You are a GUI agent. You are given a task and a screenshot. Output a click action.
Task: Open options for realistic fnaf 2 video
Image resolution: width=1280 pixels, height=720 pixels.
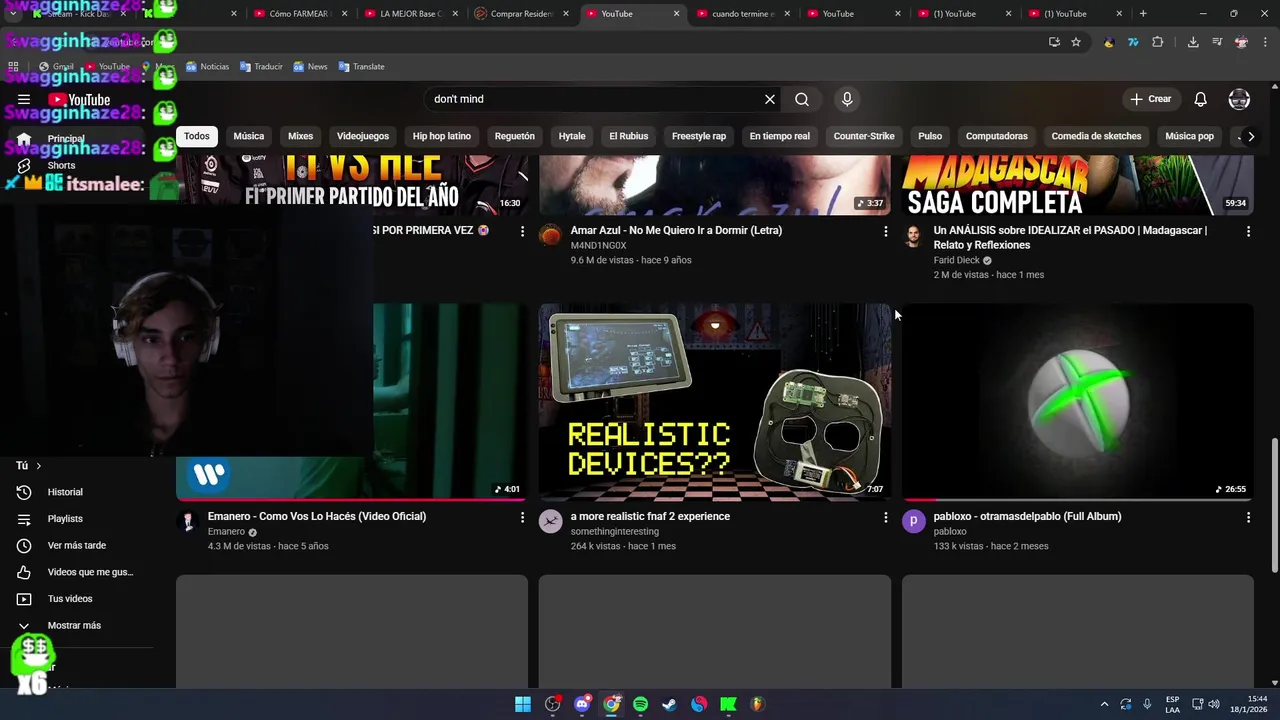[885, 517]
